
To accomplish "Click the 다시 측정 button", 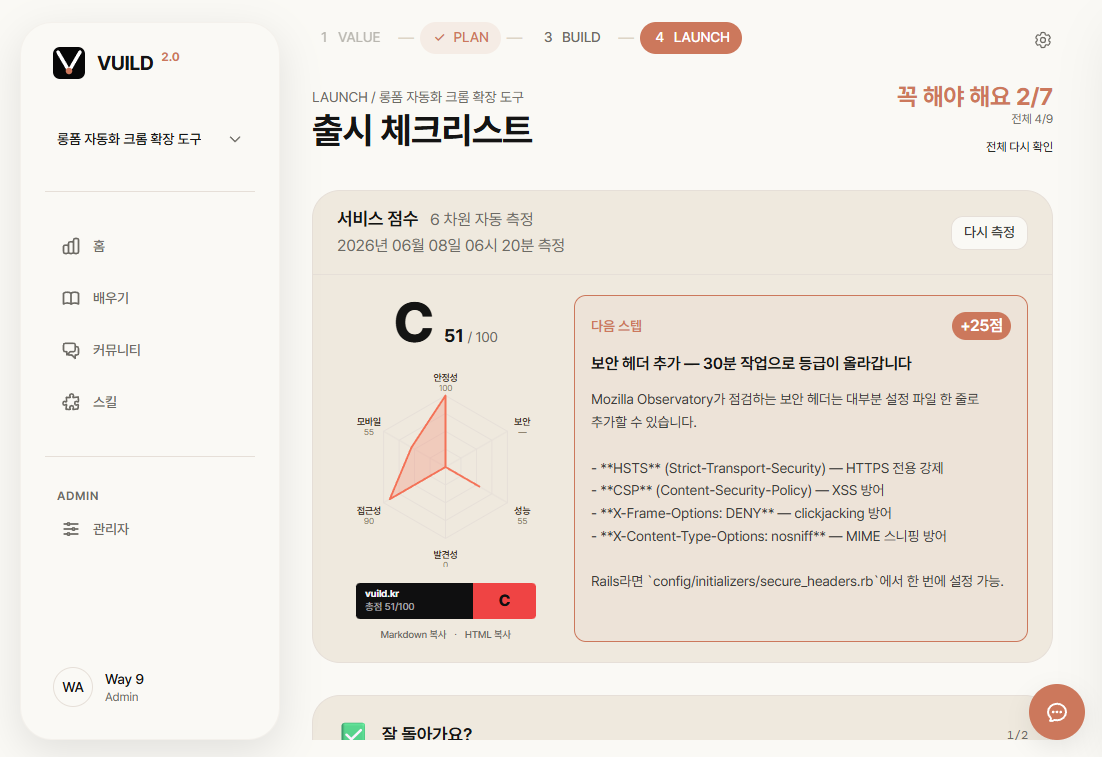I will coord(989,233).
